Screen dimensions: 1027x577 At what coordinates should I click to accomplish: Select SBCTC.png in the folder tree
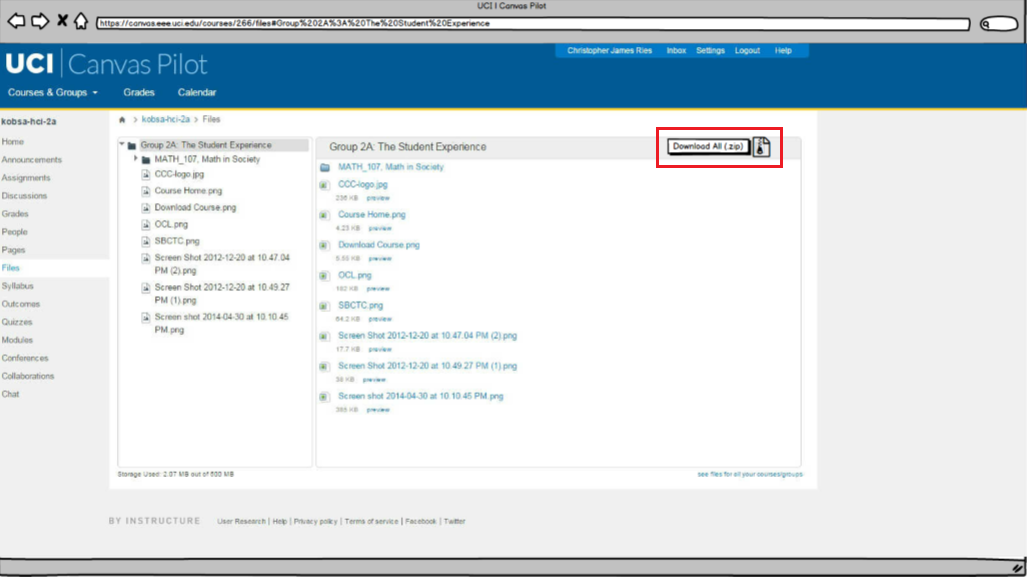[x=177, y=241]
